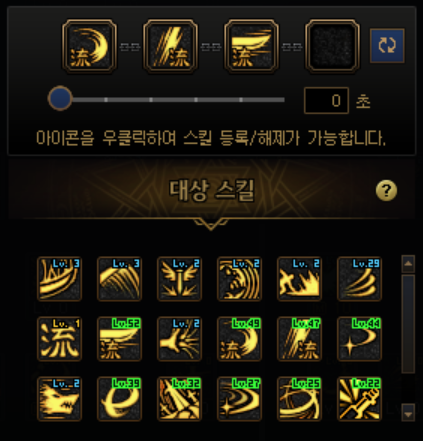Click the seconds input field showing 0

[x=326, y=100]
